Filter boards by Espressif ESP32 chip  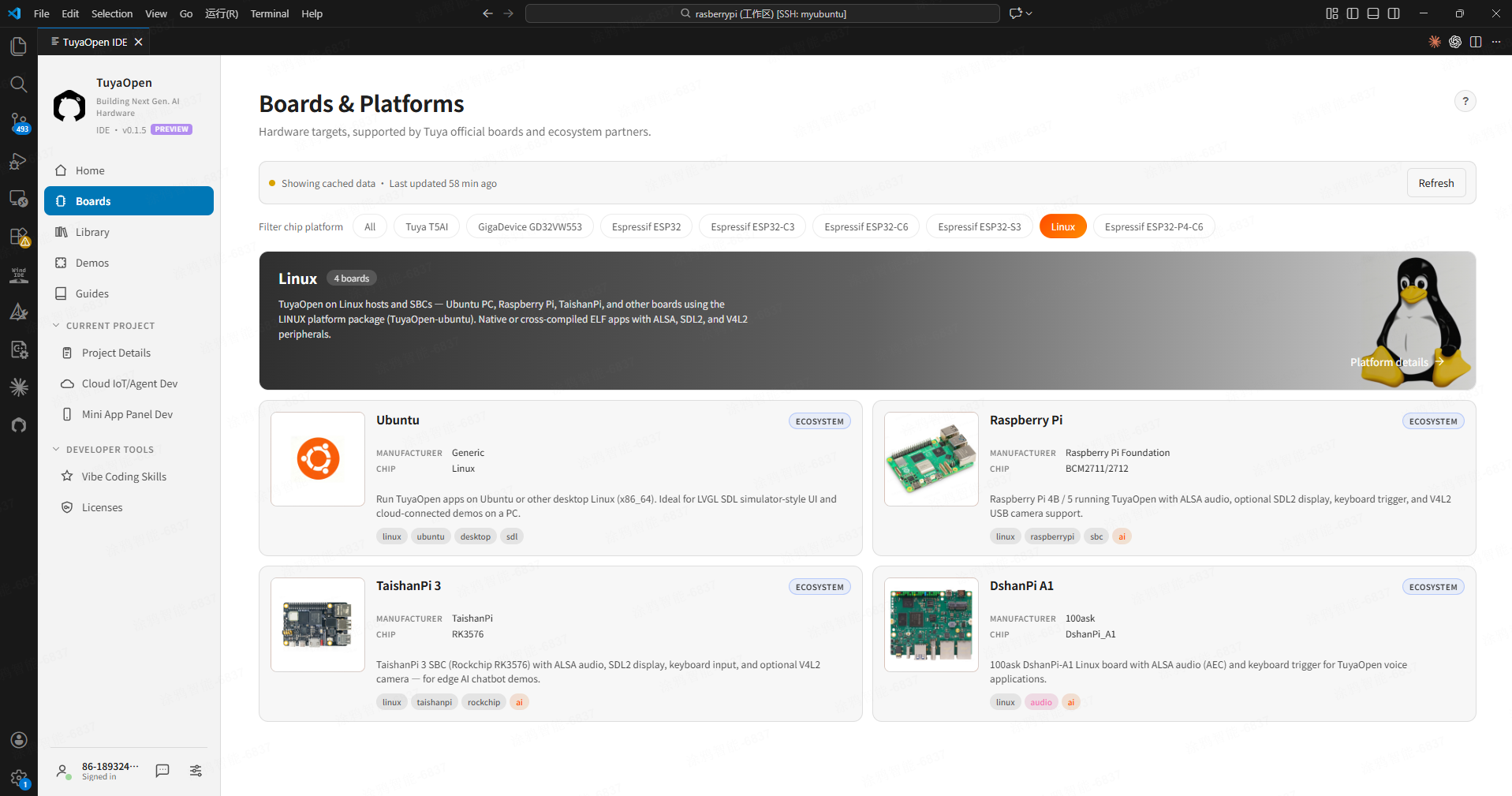[647, 226]
